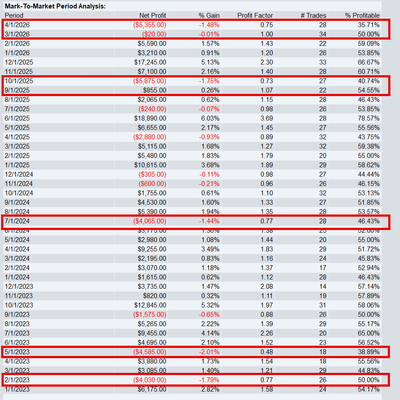Select the 7/1/2024 period cell
Screen dimensions: 400x400
17,221
